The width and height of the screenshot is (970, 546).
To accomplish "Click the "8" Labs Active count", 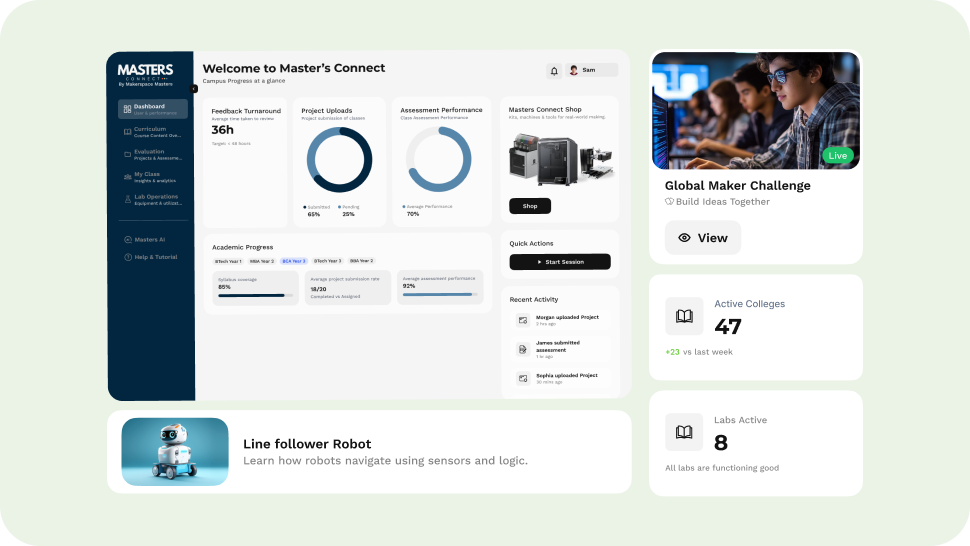I will (721, 443).
